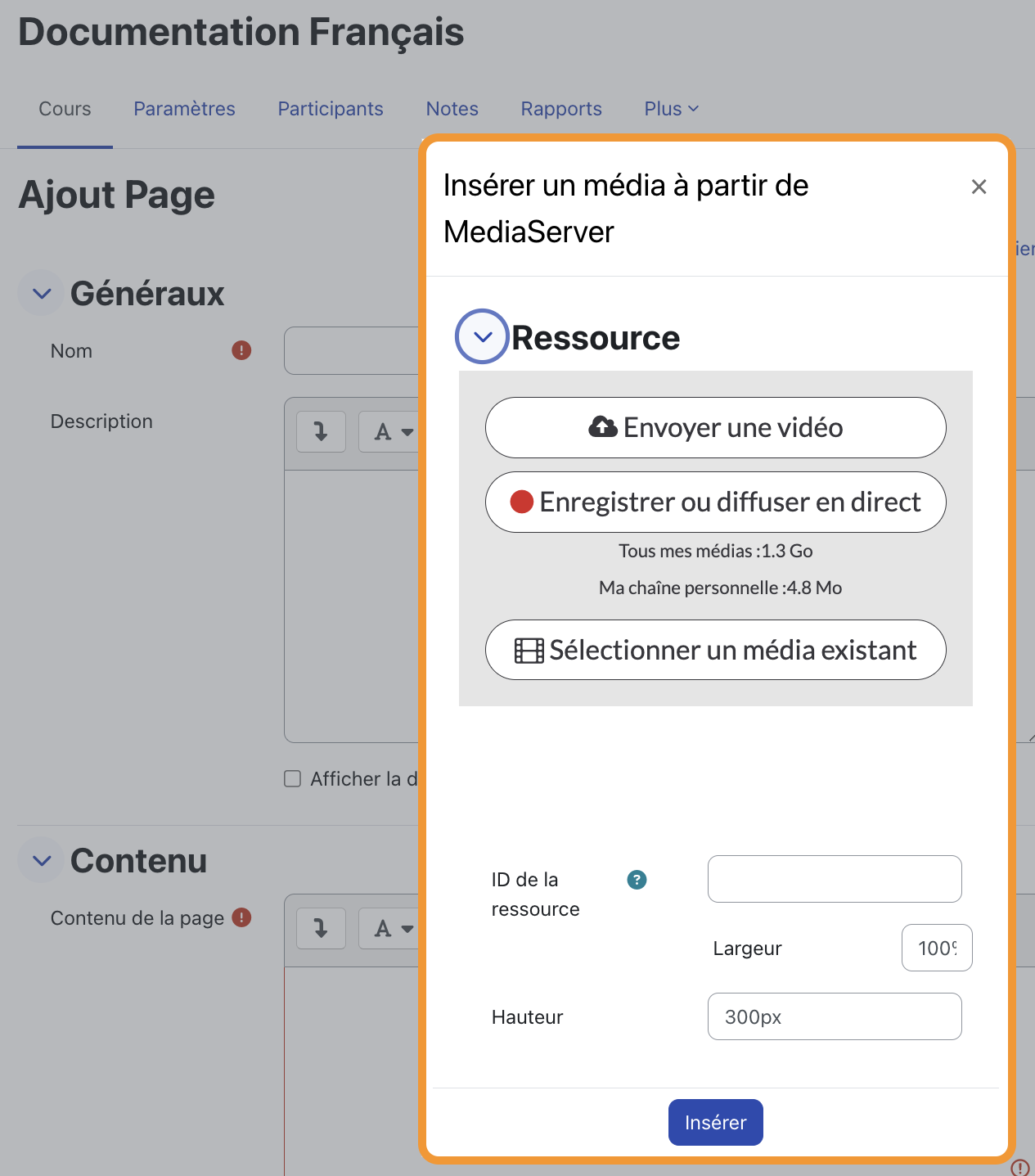Click the Envoyer une vidéo button

(x=716, y=427)
